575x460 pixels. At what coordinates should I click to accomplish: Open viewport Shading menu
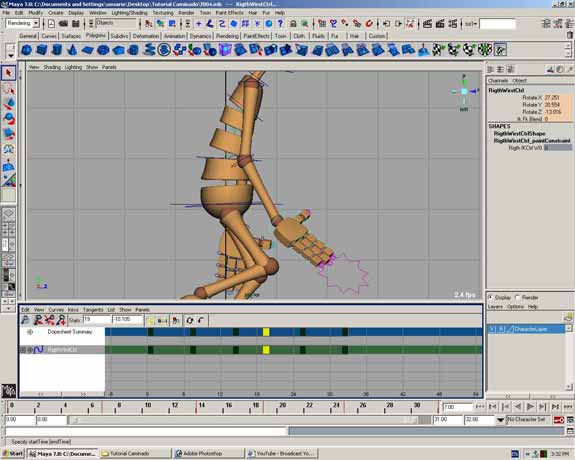coord(52,67)
